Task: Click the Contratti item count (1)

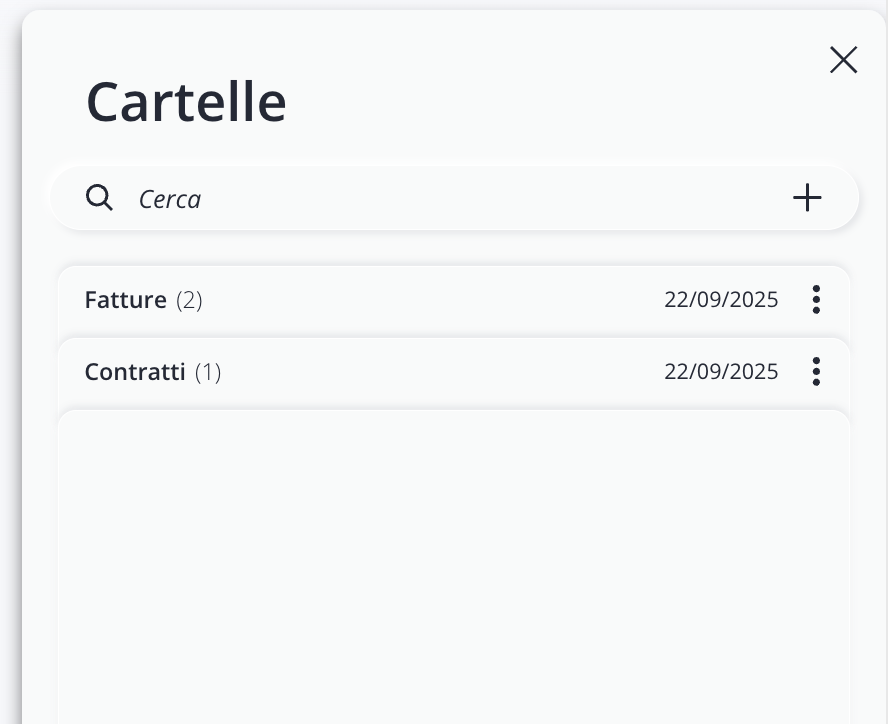Action: (208, 372)
